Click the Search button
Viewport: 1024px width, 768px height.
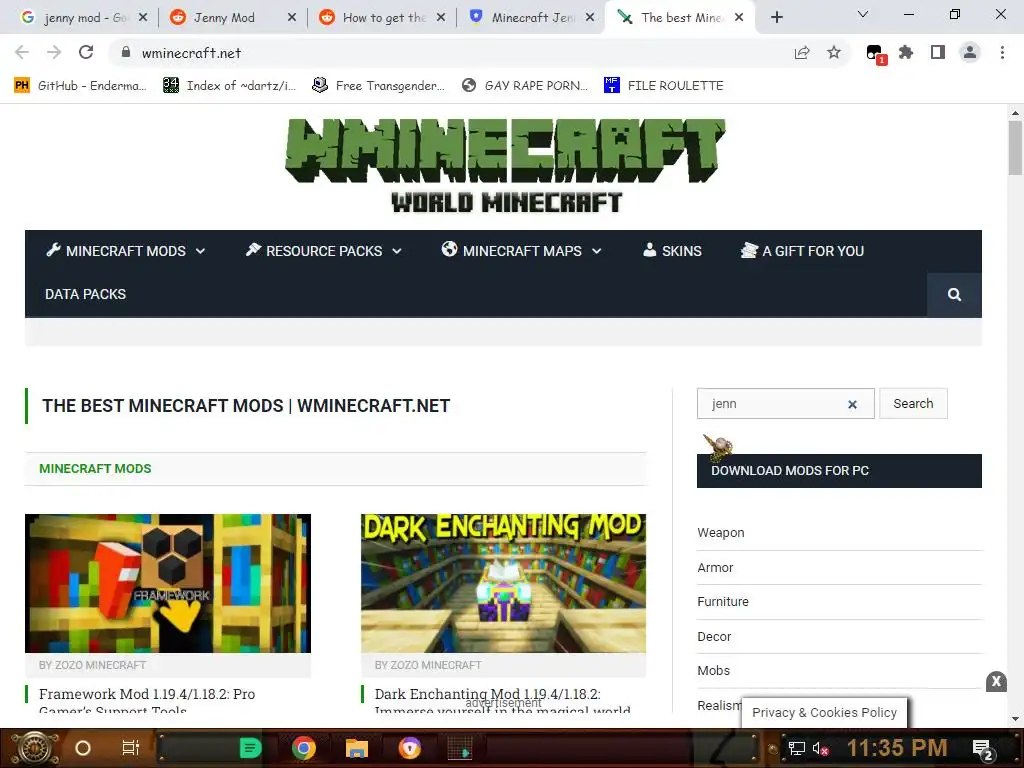coord(913,404)
